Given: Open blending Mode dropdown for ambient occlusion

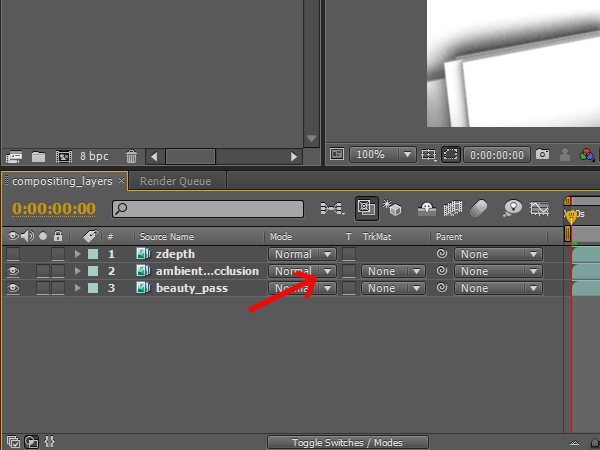Looking at the screenshot, I should point(302,271).
